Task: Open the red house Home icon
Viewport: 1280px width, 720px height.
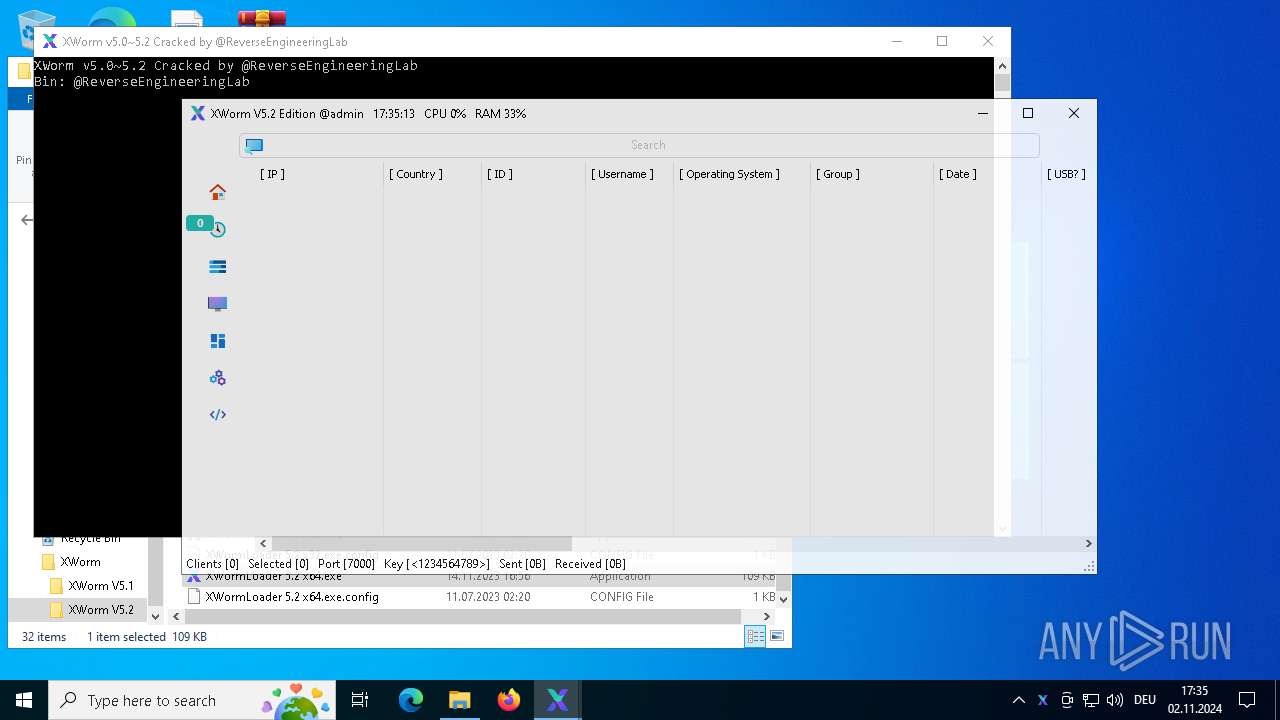Action: click(217, 192)
